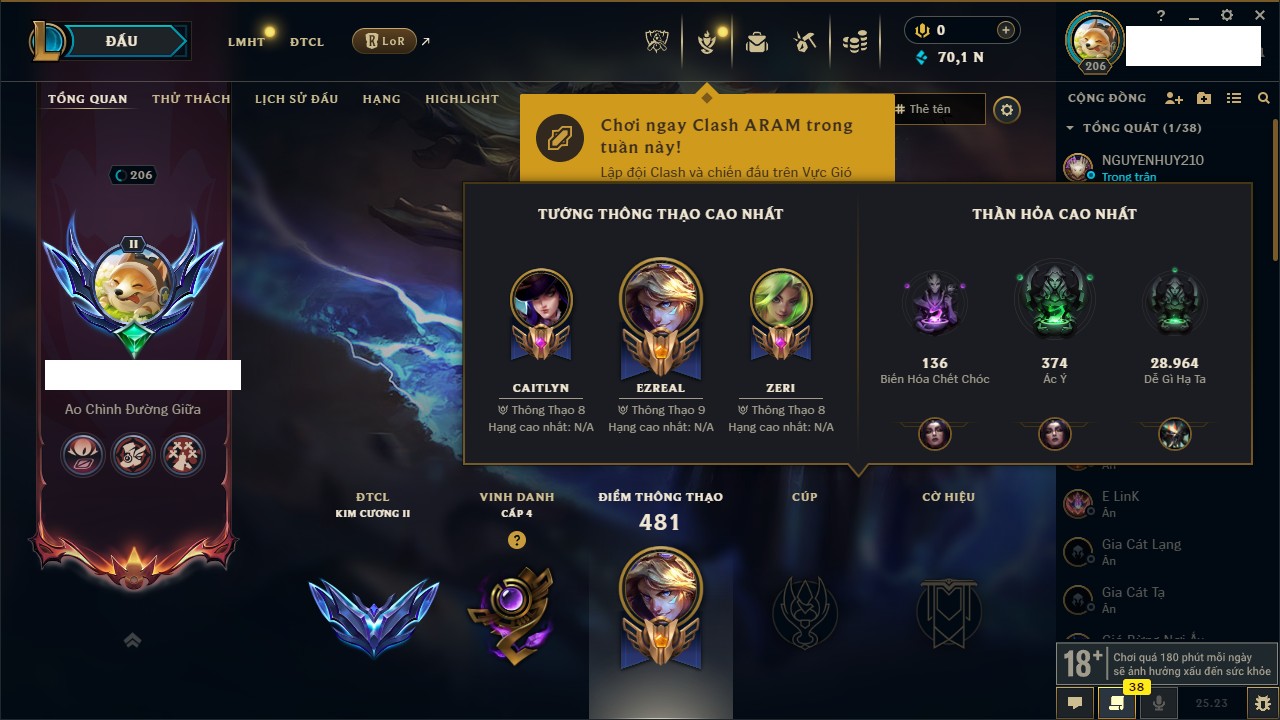Open the Collection backpack icon
This screenshot has width=1280, height=720.
click(757, 41)
